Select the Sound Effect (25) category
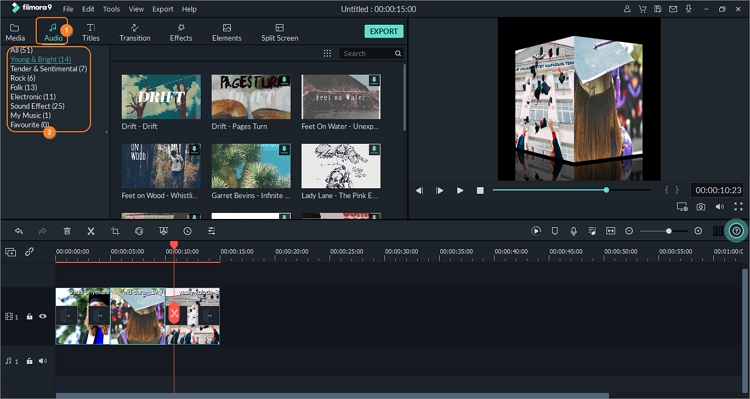750x399 pixels. click(x=37, y=106)
